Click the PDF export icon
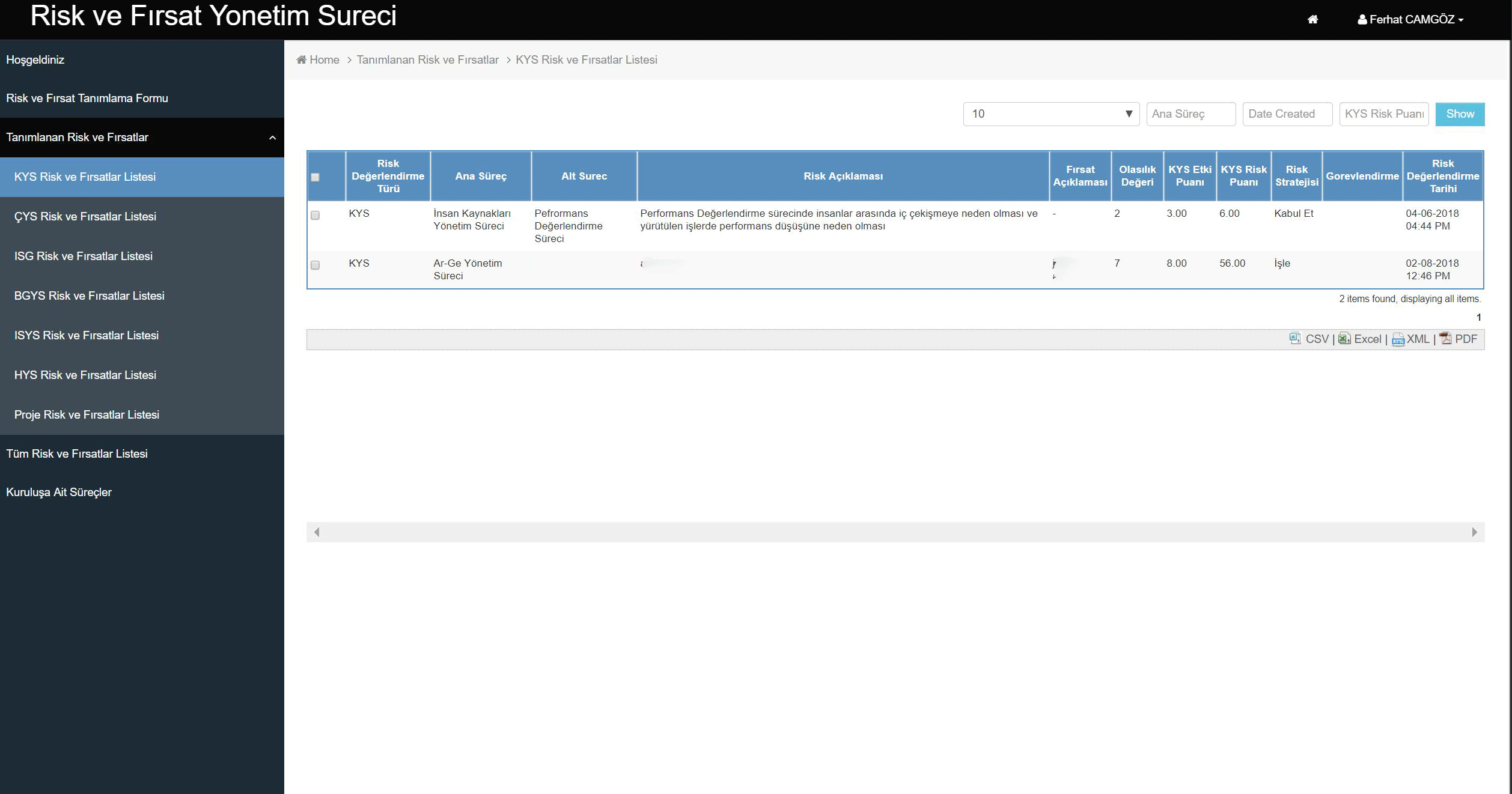This screenshot has height=794, width=1512. [x=1445, y=339]
